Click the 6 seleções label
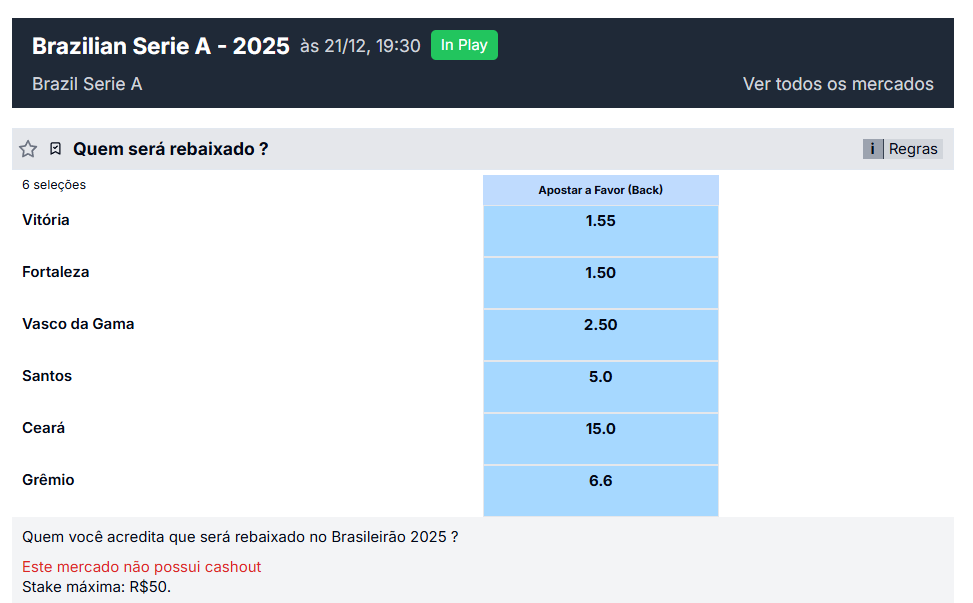The width and height of the screenshot is (973, 603). coord(54,185)
